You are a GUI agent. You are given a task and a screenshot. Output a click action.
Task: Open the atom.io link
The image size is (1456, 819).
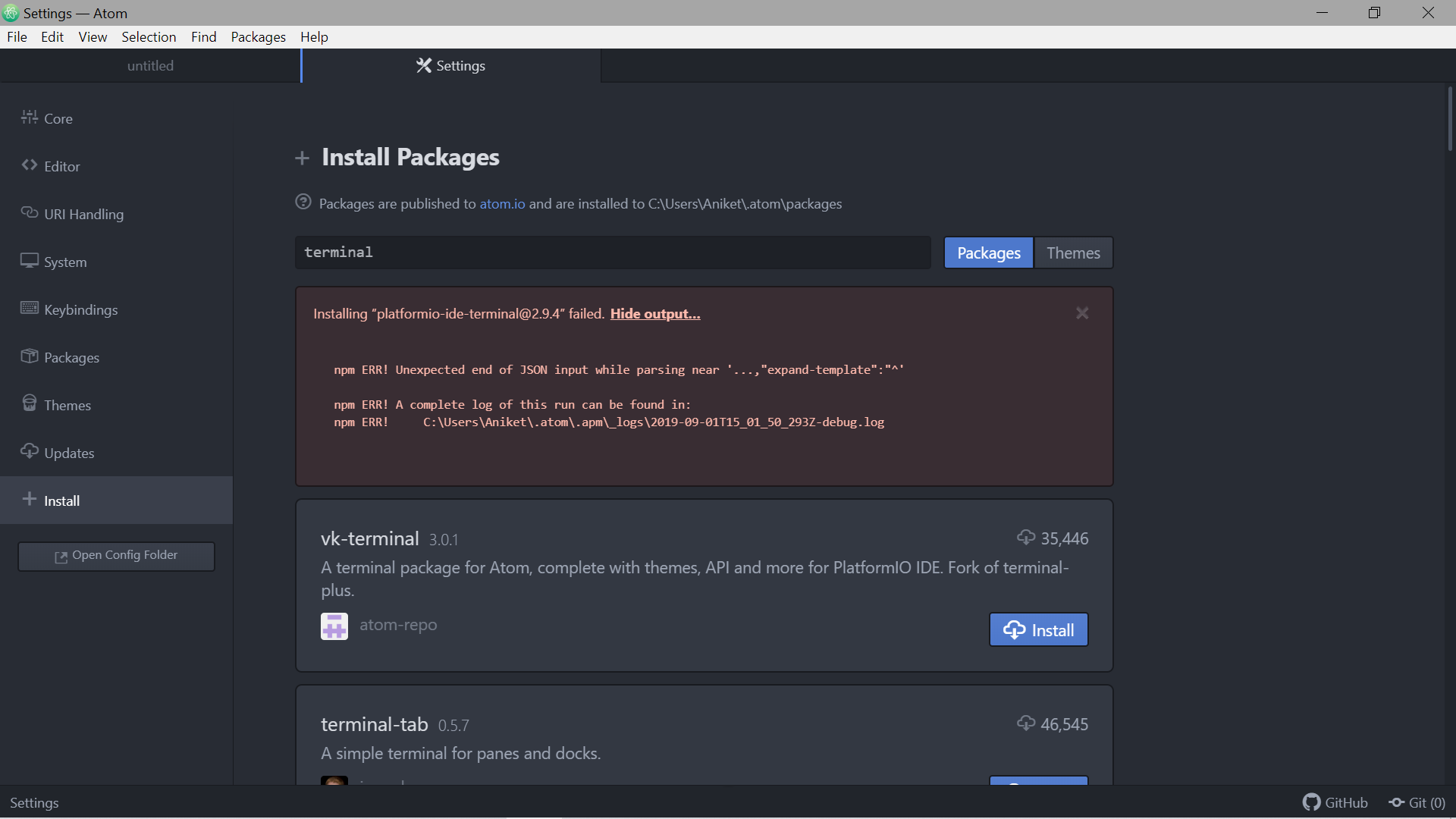tap(502, 203)
